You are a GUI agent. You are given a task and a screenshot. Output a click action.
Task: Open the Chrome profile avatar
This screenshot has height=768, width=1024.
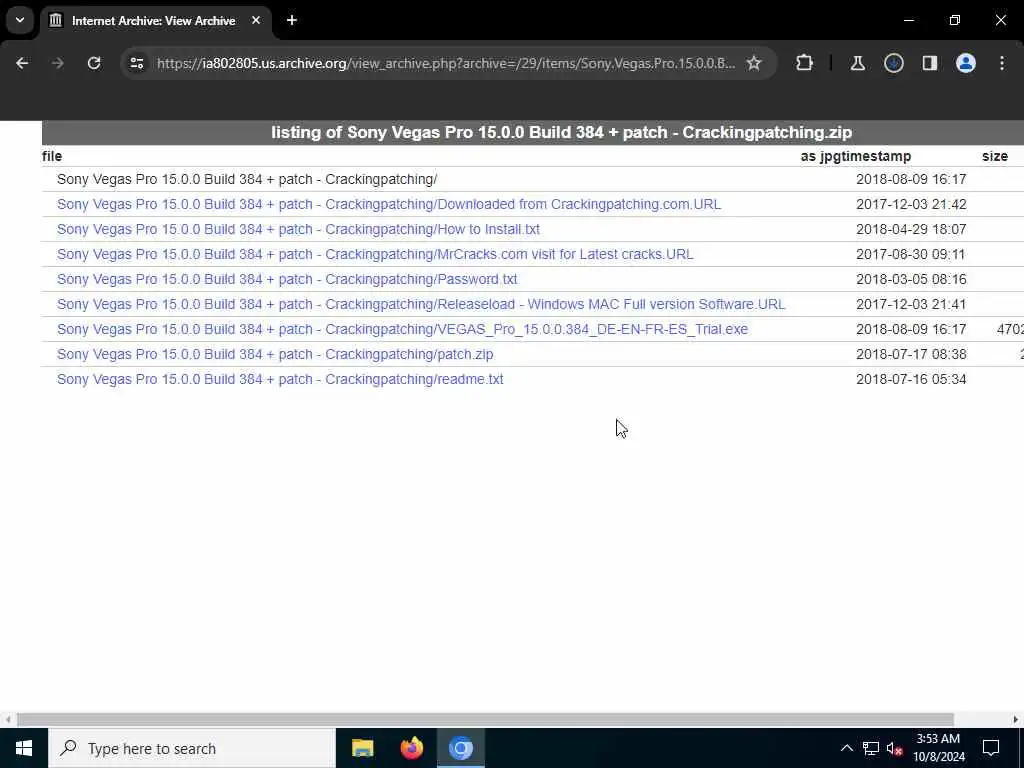tap(965, 63)
